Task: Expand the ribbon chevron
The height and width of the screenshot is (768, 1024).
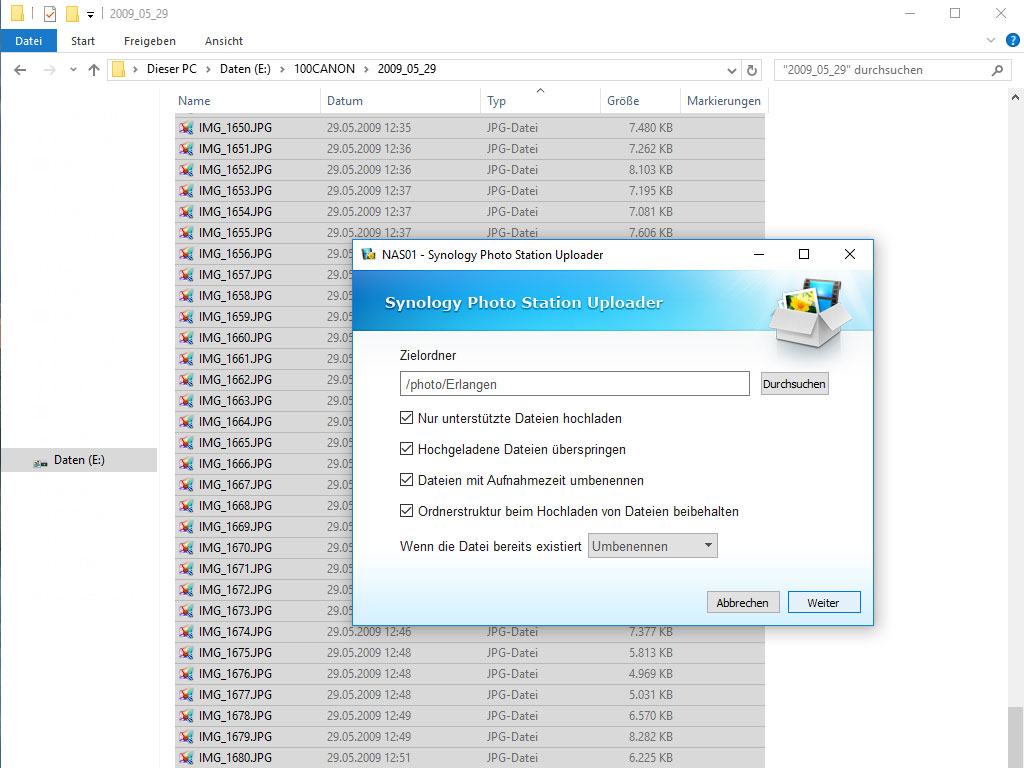Action: 991,40
